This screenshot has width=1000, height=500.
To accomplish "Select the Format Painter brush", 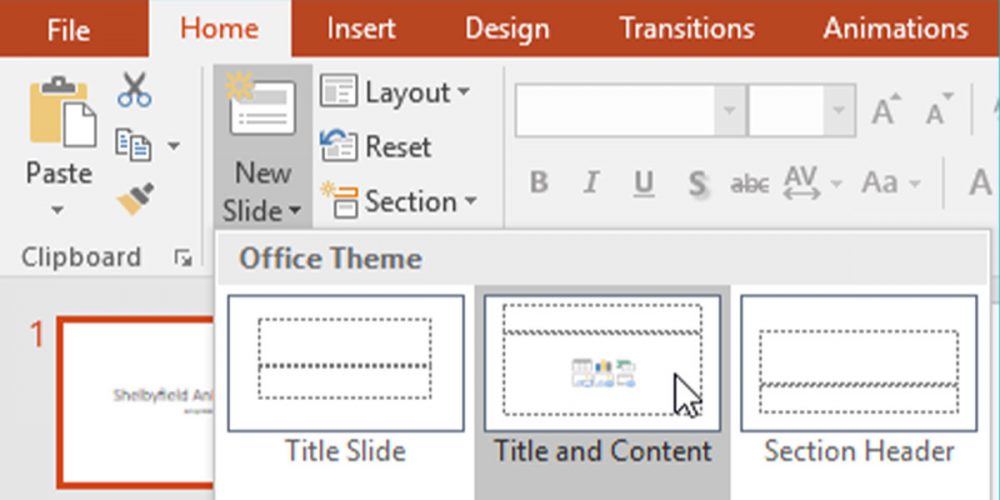I will point(134,201).
